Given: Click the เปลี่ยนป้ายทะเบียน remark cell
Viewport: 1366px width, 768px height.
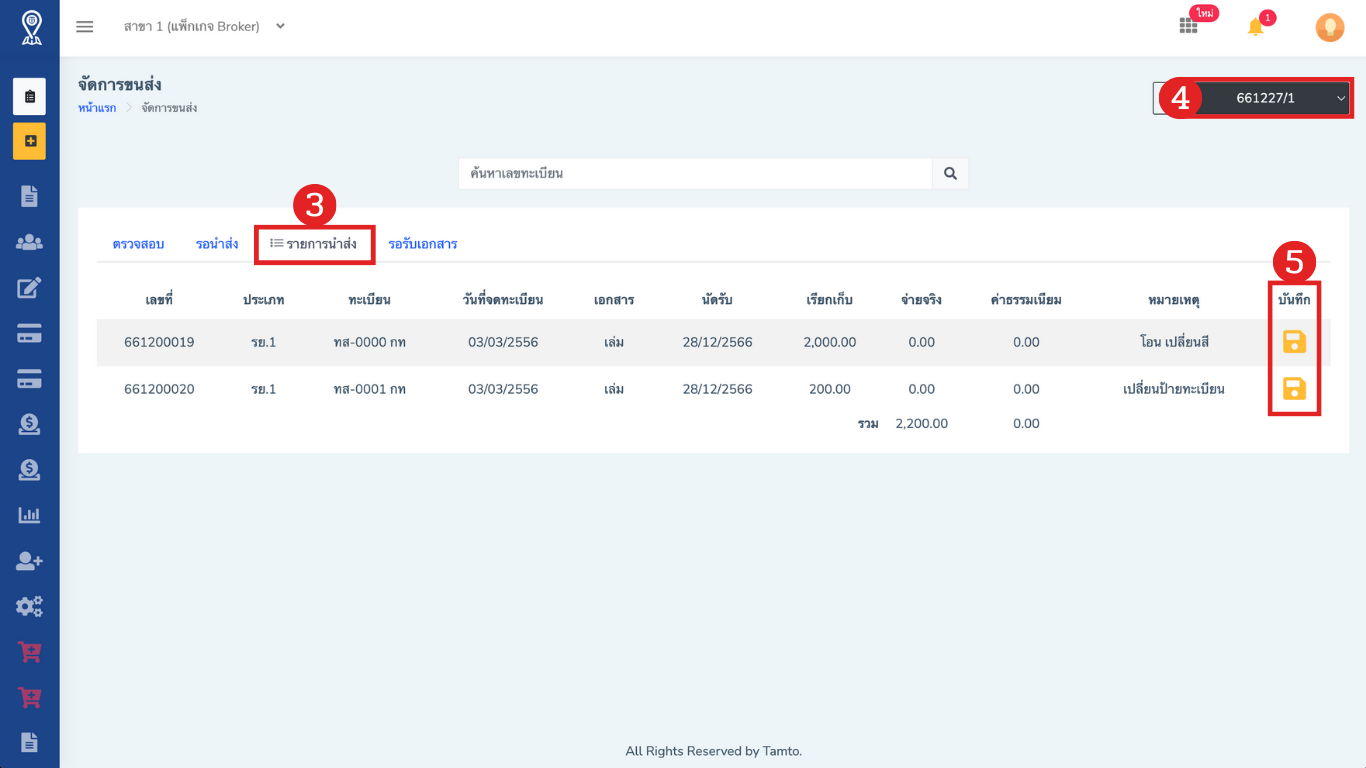Looking at the screenshot, I should click(1174, 389).
